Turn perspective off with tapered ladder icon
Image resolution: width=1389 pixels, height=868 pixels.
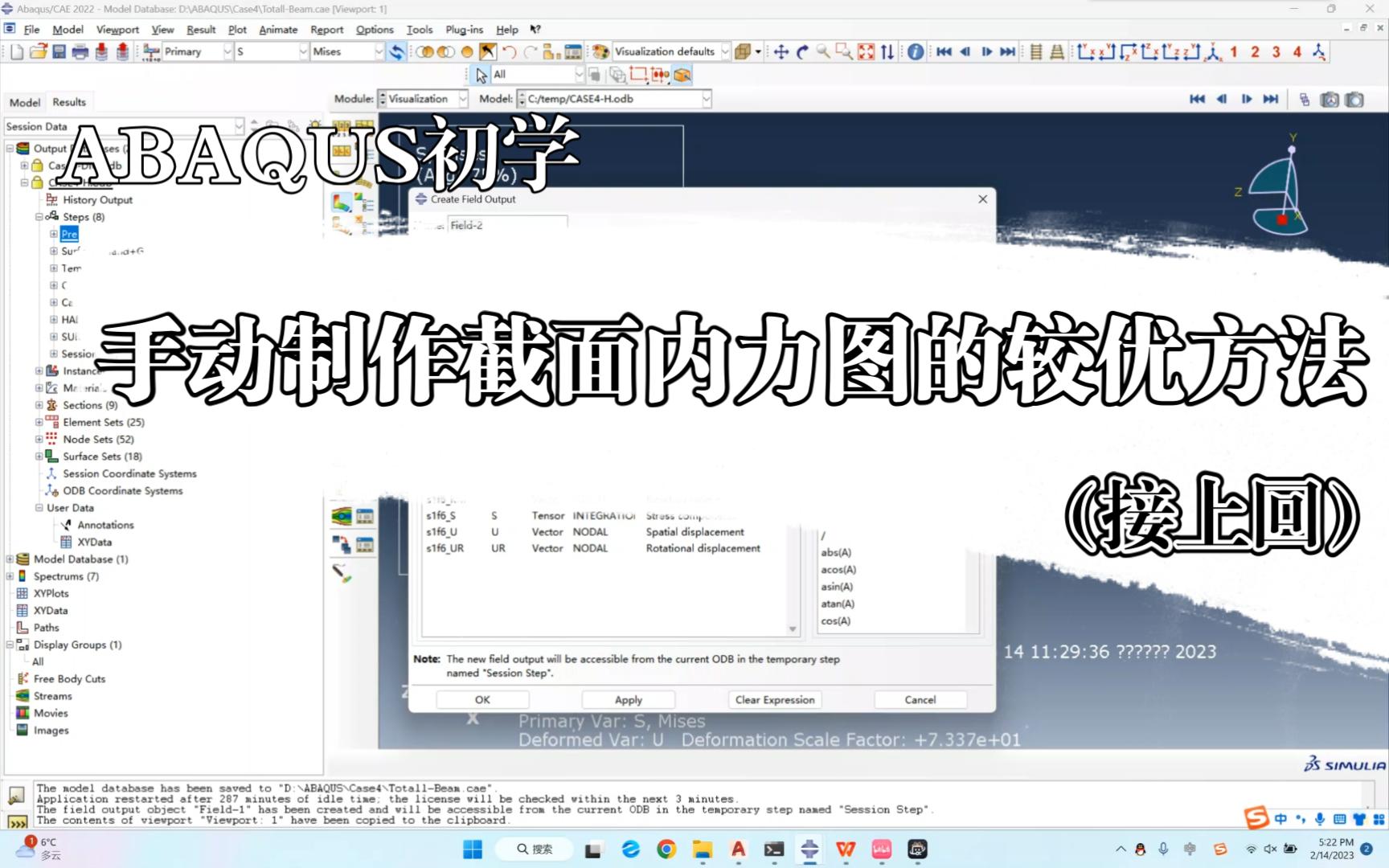(1057, 51)
